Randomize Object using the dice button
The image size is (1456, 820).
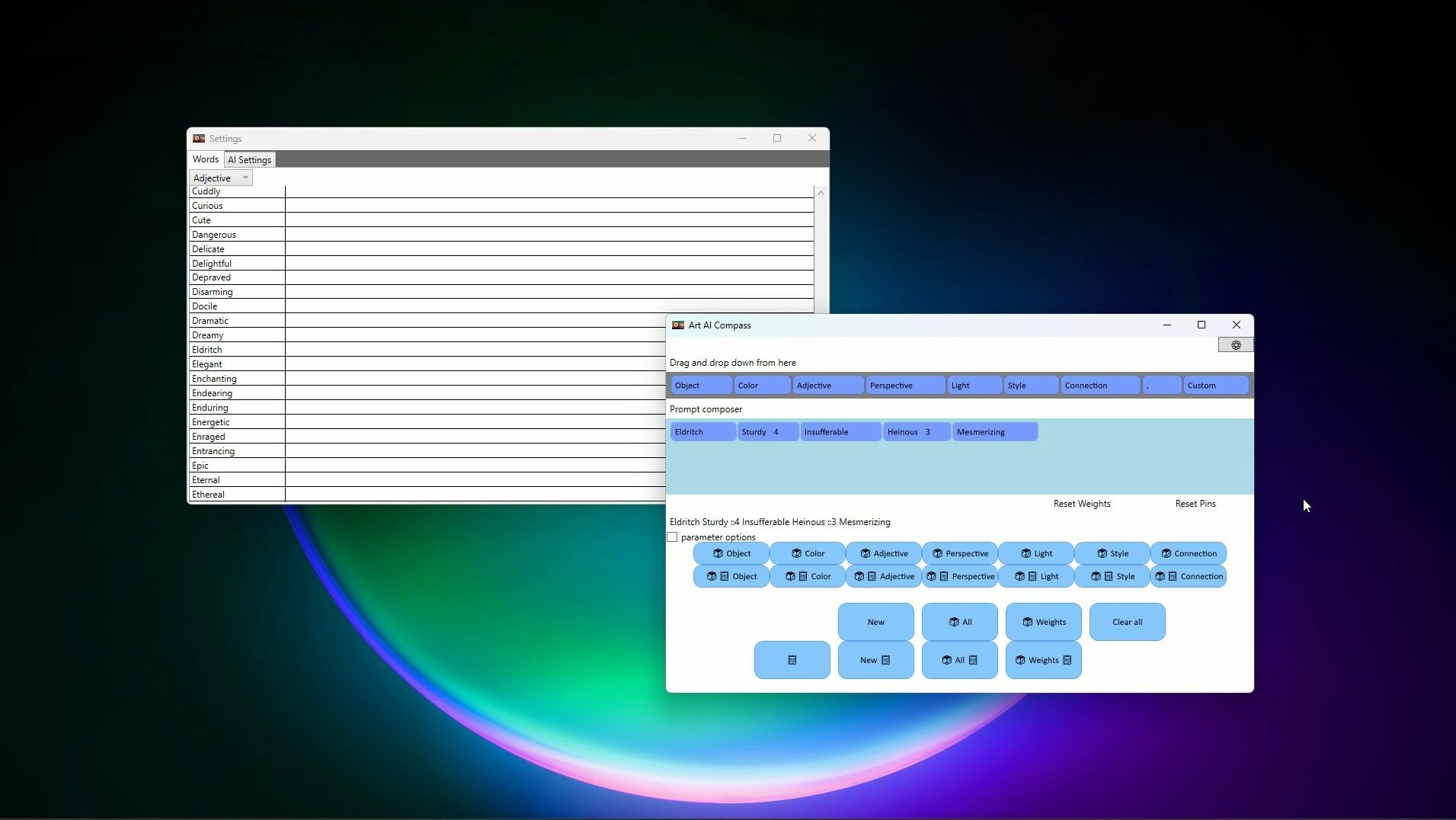click(x=731, y=553)
